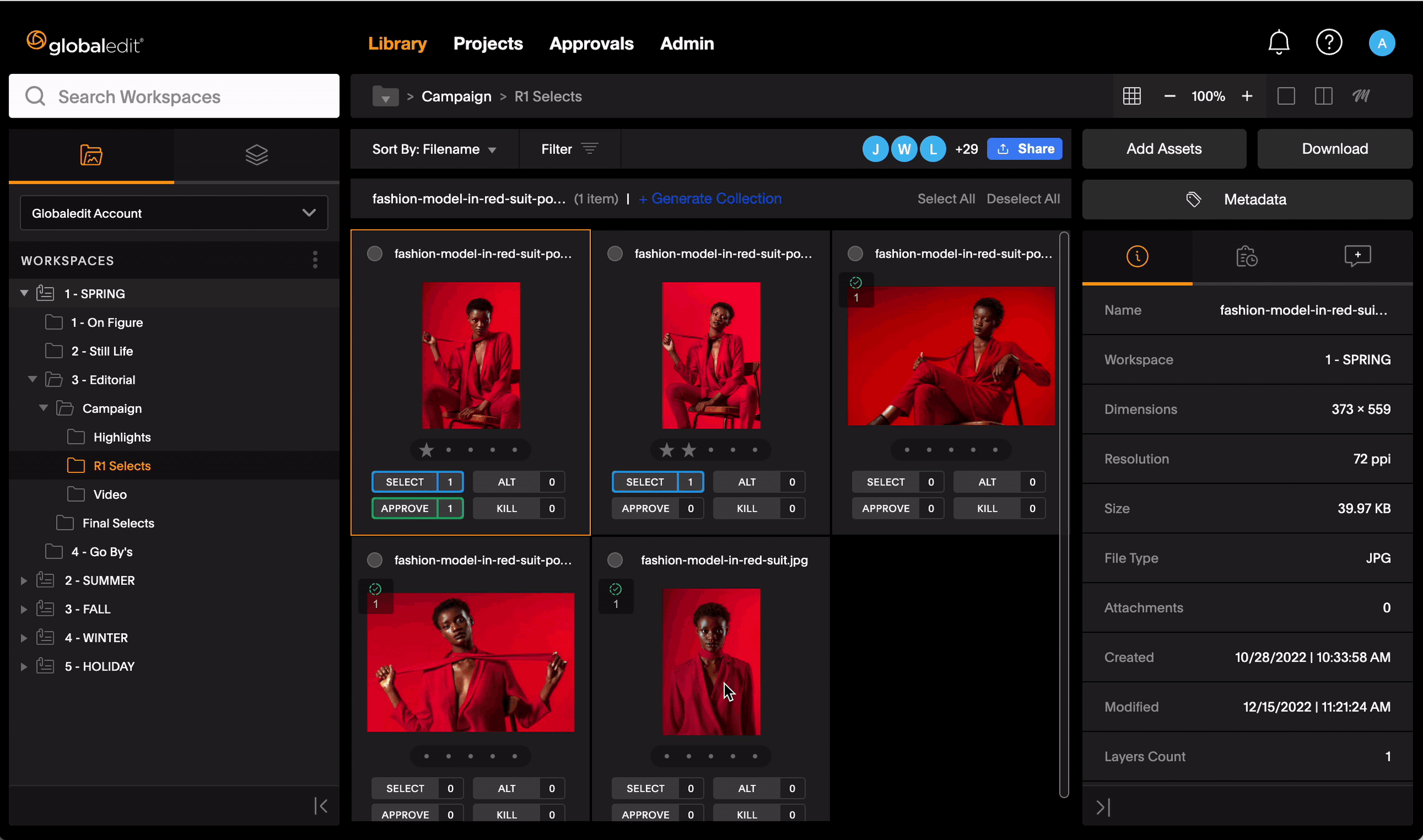
Task: Click Generate Collection link
Action: [710, 199]
